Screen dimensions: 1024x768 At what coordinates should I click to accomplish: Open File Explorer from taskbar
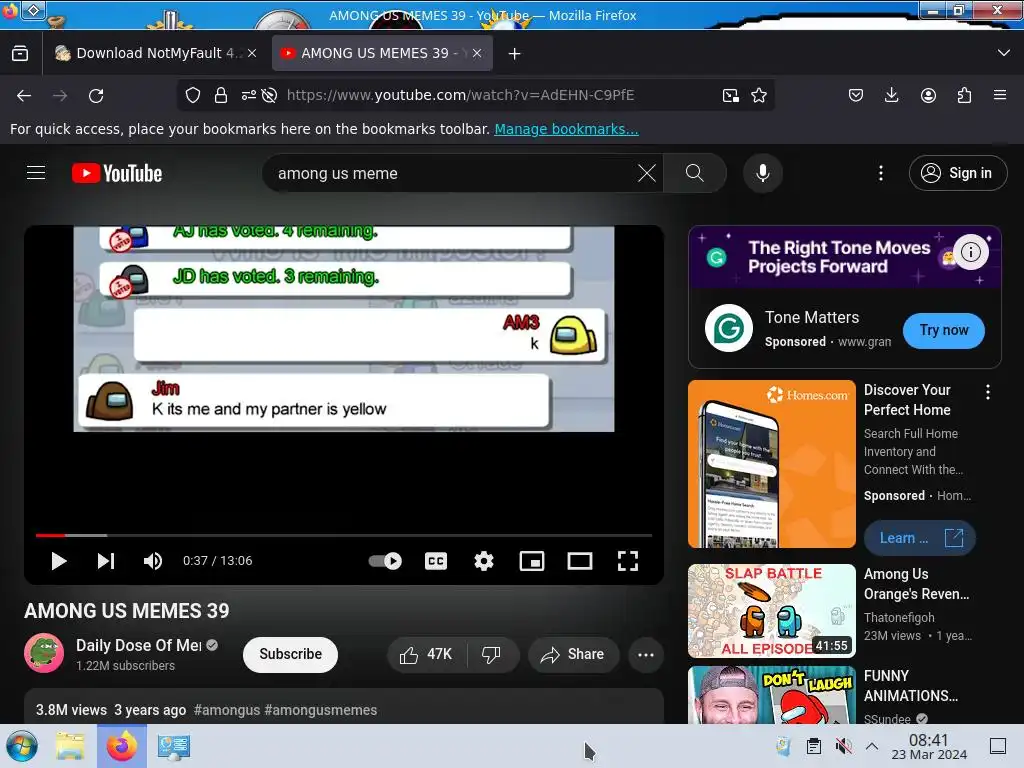tap(70, 746)
